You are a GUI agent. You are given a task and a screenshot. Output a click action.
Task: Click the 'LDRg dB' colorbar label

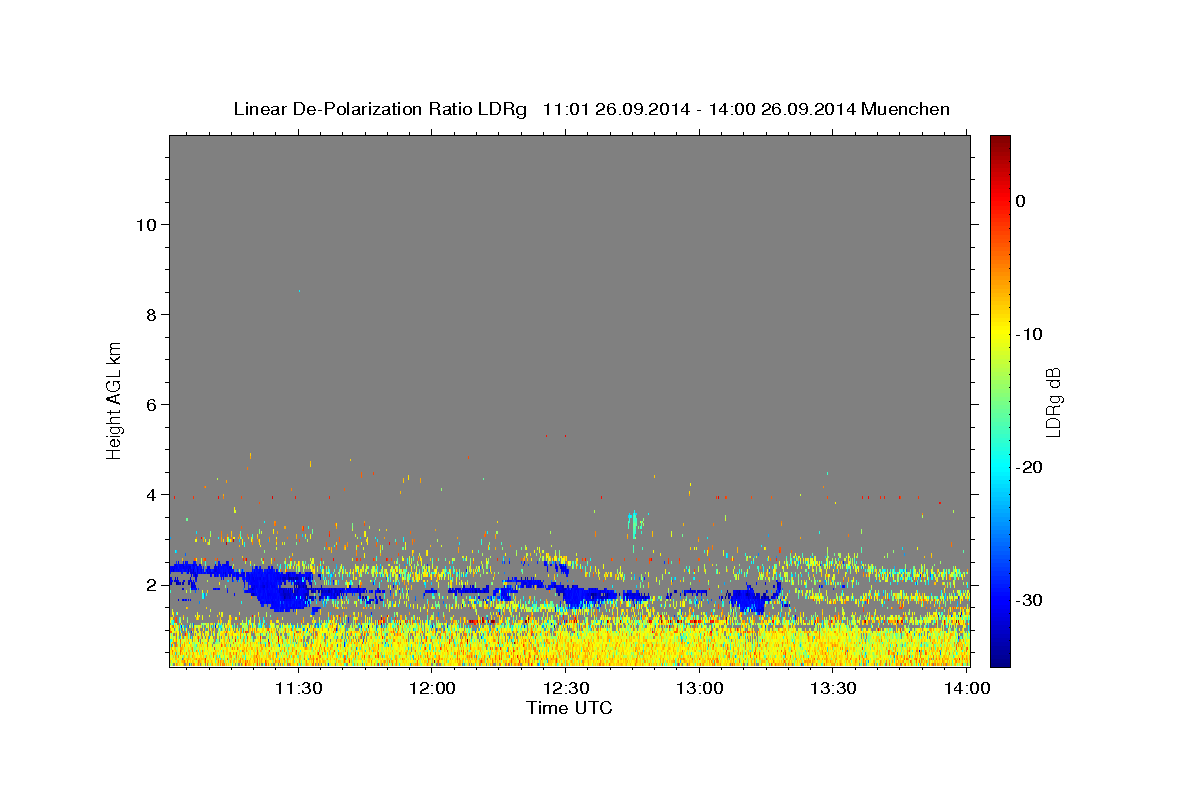pos(1053,403)
